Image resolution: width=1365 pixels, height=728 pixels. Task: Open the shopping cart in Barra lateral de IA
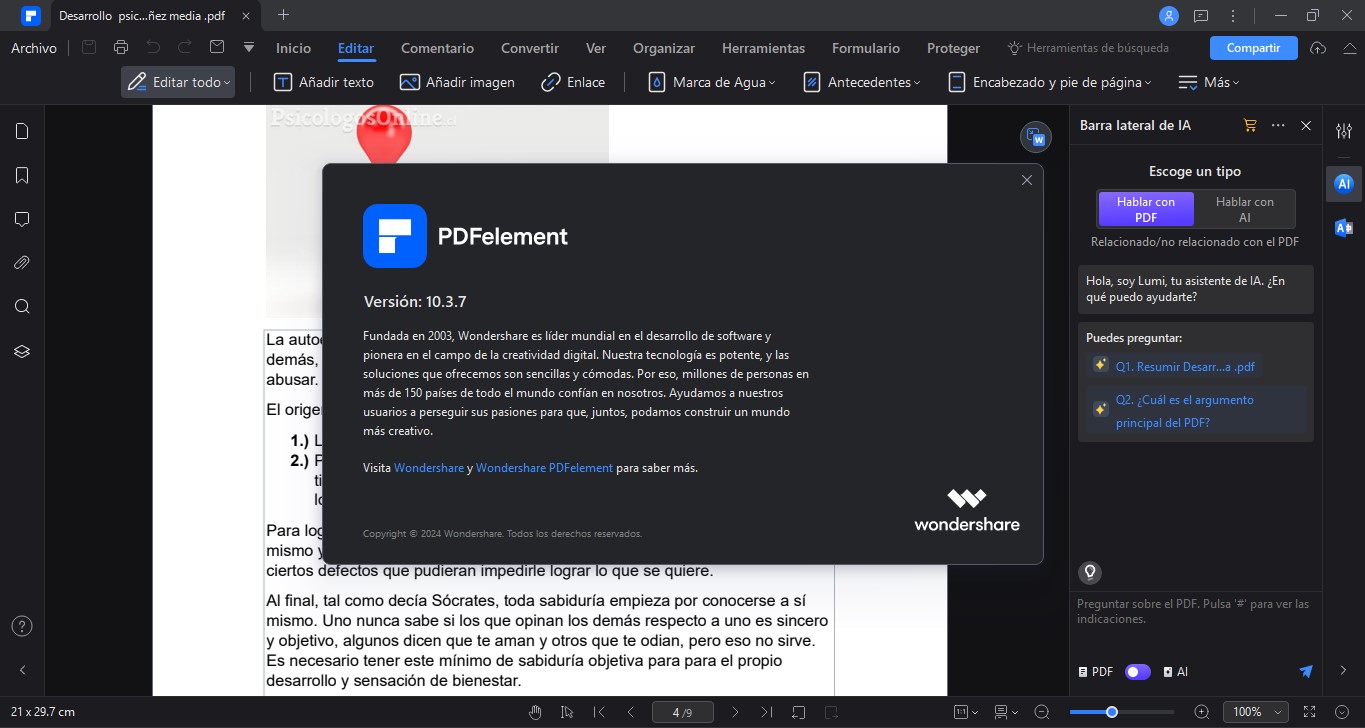[x=1250, y=125]
